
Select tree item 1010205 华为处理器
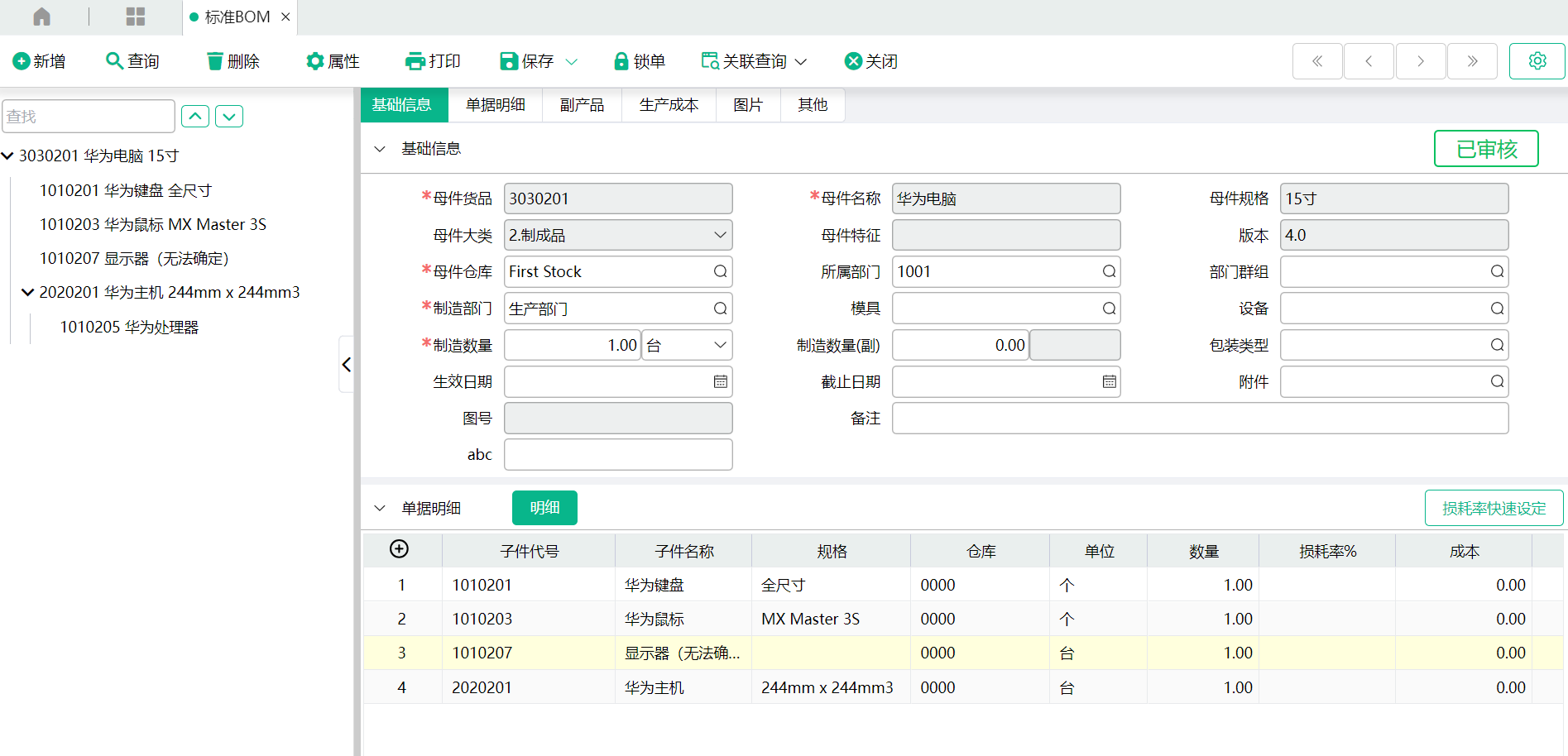129,327
